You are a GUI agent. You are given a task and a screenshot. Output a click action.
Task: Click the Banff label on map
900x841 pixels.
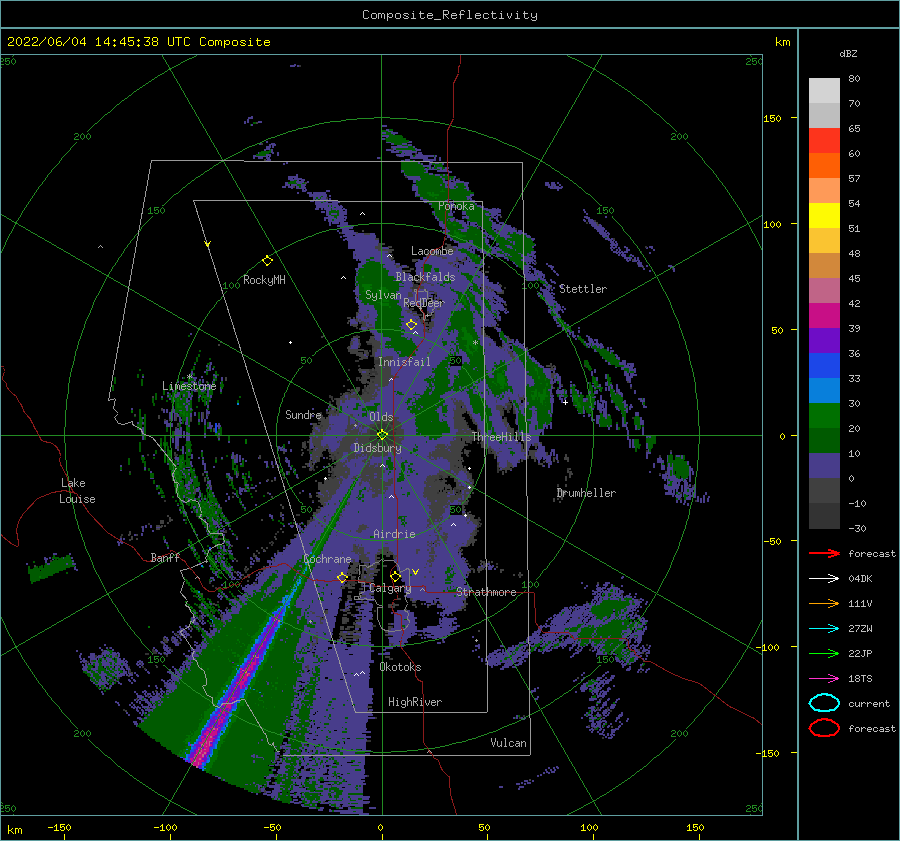(165, 557)
